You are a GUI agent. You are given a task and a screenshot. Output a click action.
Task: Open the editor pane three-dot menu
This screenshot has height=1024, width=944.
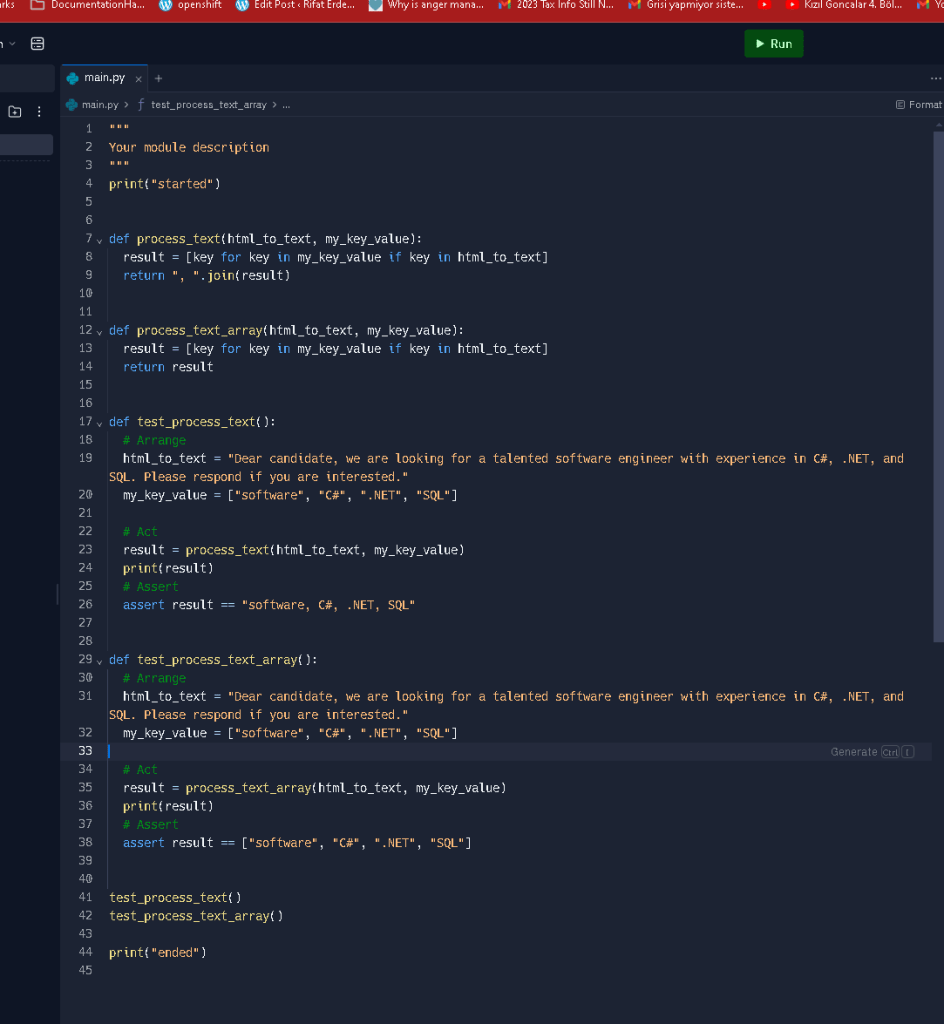click(x=936, y=78)
